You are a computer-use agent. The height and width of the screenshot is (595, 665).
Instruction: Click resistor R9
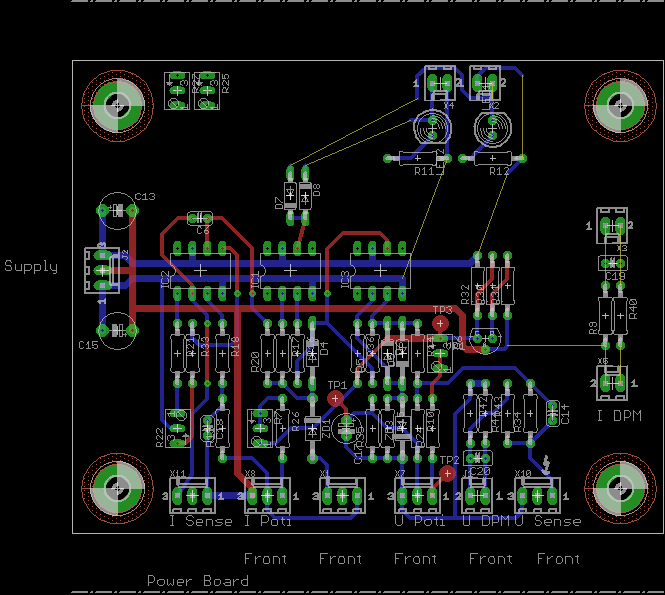pos(605,316)
